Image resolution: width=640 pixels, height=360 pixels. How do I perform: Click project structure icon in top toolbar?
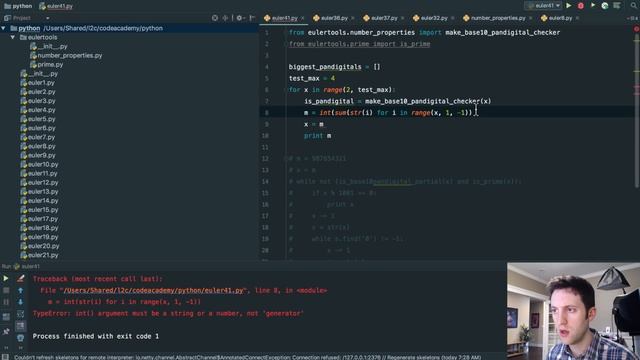[617, 6]
